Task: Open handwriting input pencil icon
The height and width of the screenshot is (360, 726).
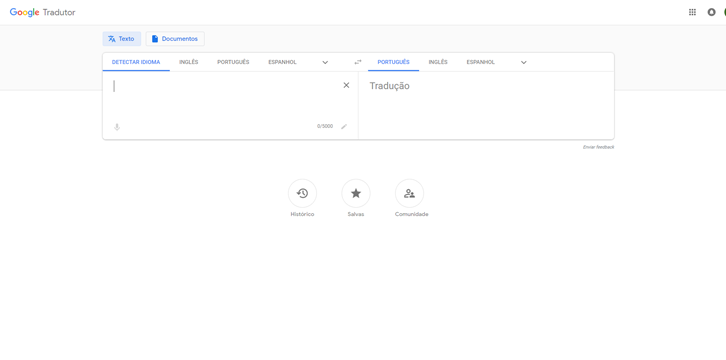Action: [344, 126]
